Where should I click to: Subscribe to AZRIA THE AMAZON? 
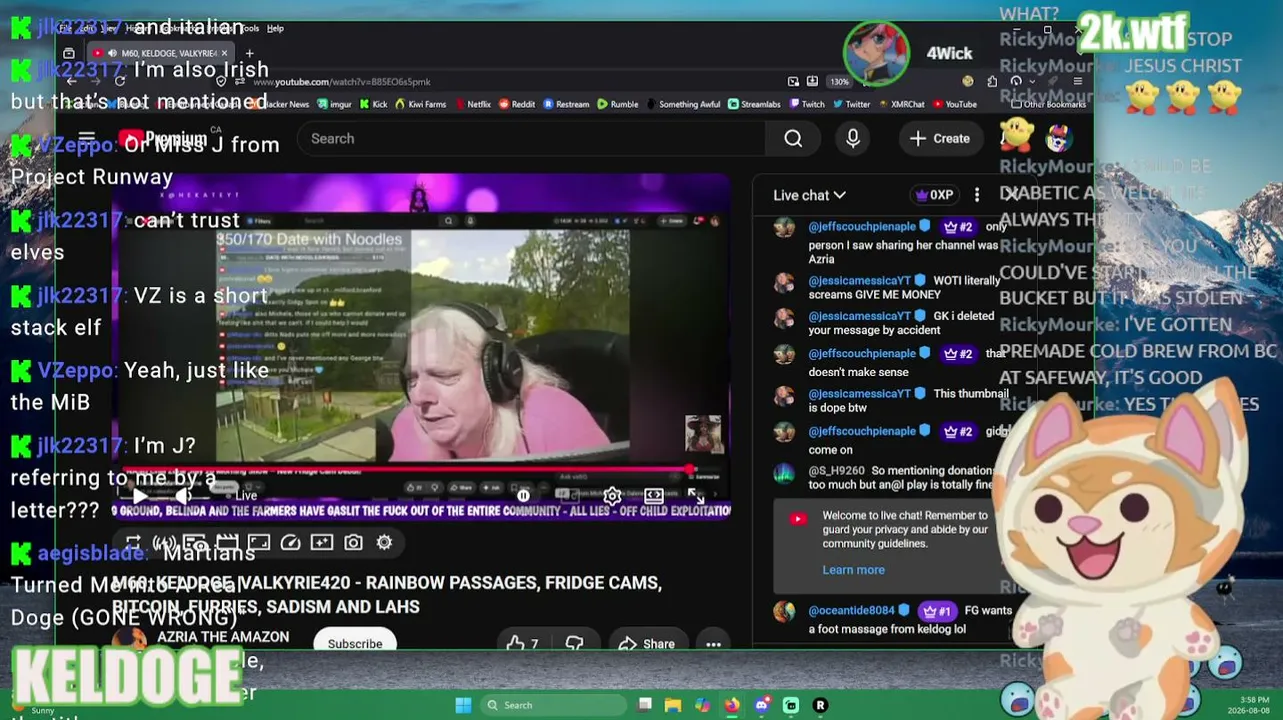click(x=355, y=644)
